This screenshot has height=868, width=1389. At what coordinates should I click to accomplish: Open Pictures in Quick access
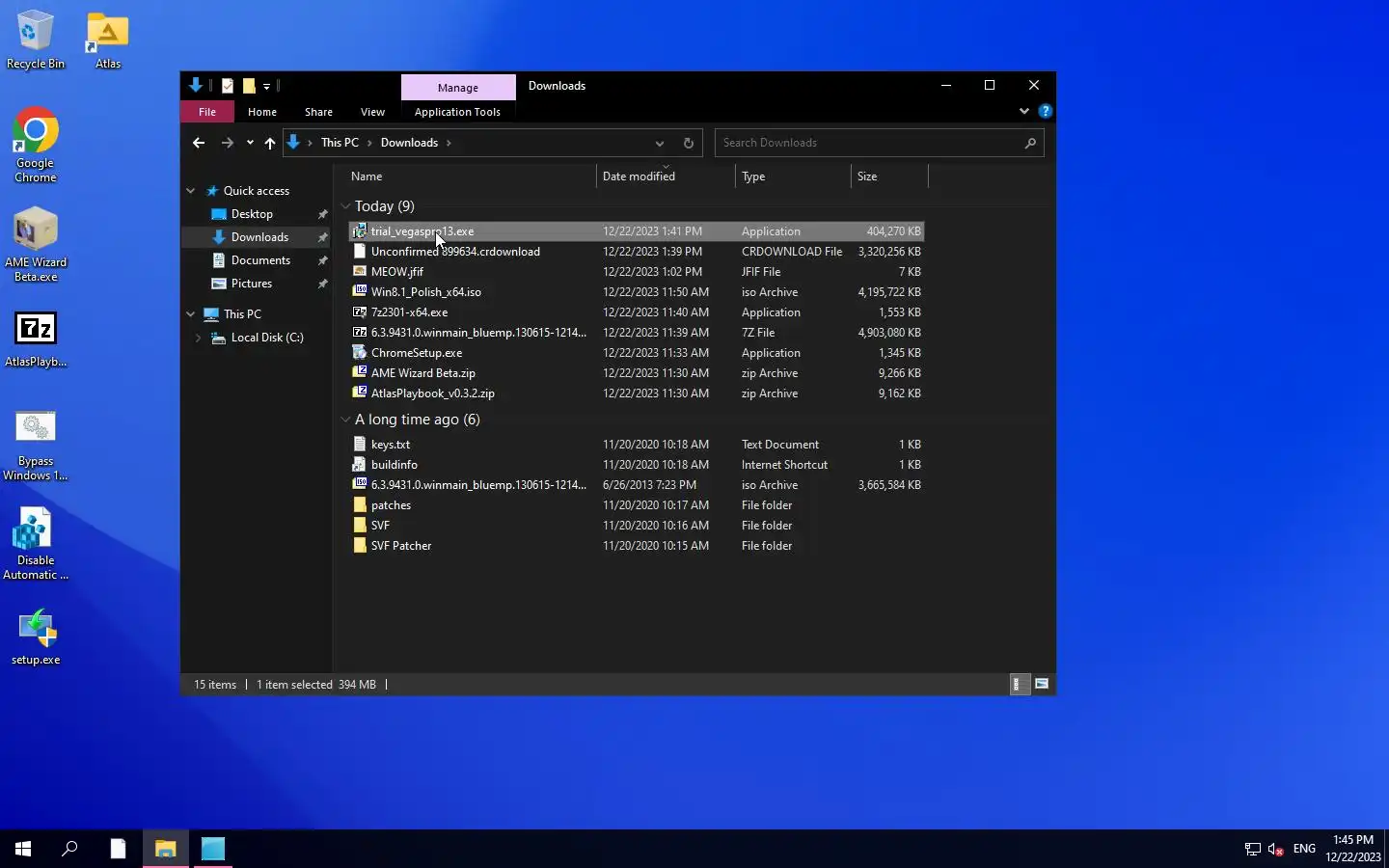[252, 284]
